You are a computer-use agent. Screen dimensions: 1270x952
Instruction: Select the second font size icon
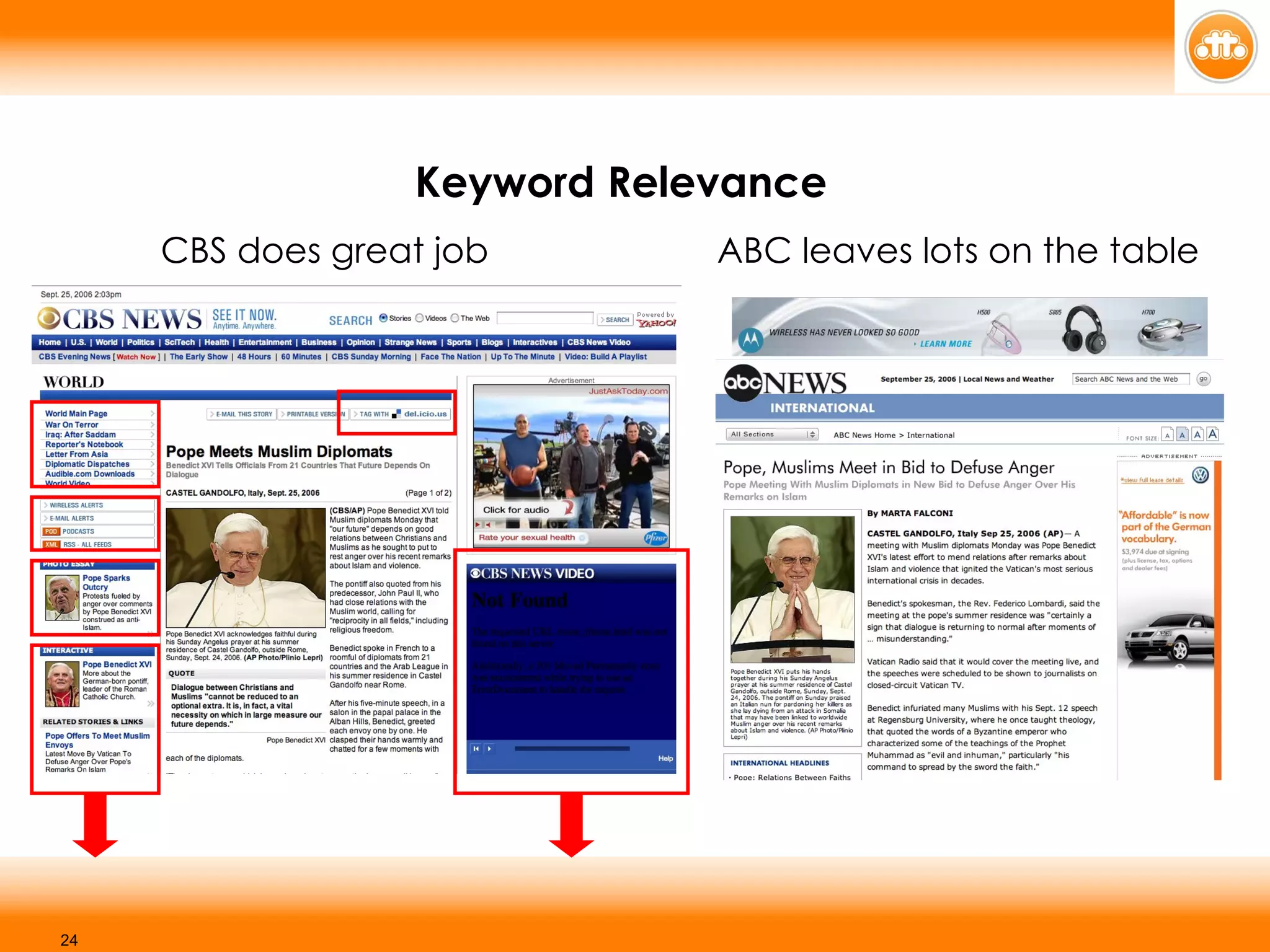(x=1182, y=435)
